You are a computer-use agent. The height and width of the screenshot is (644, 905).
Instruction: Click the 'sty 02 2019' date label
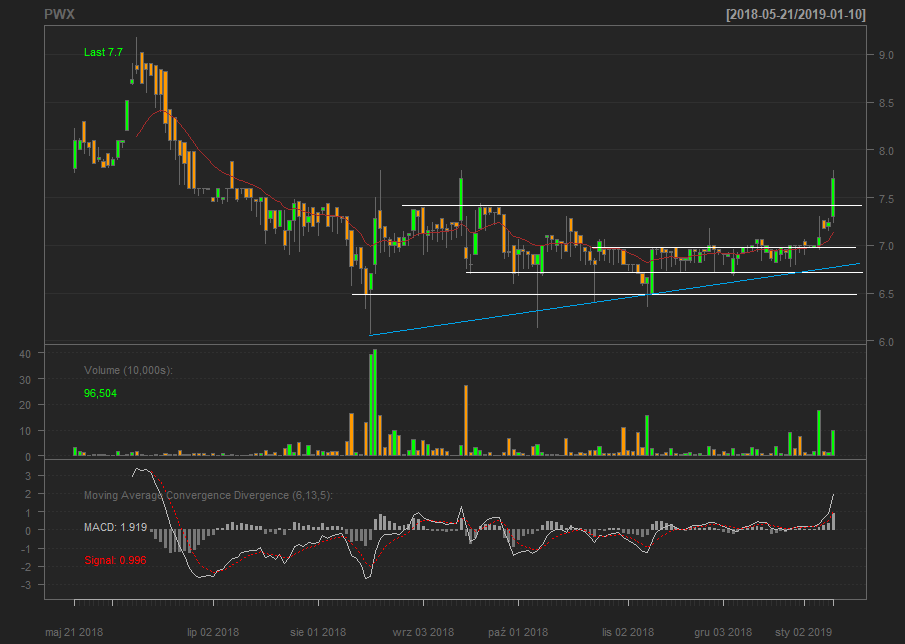804,632
